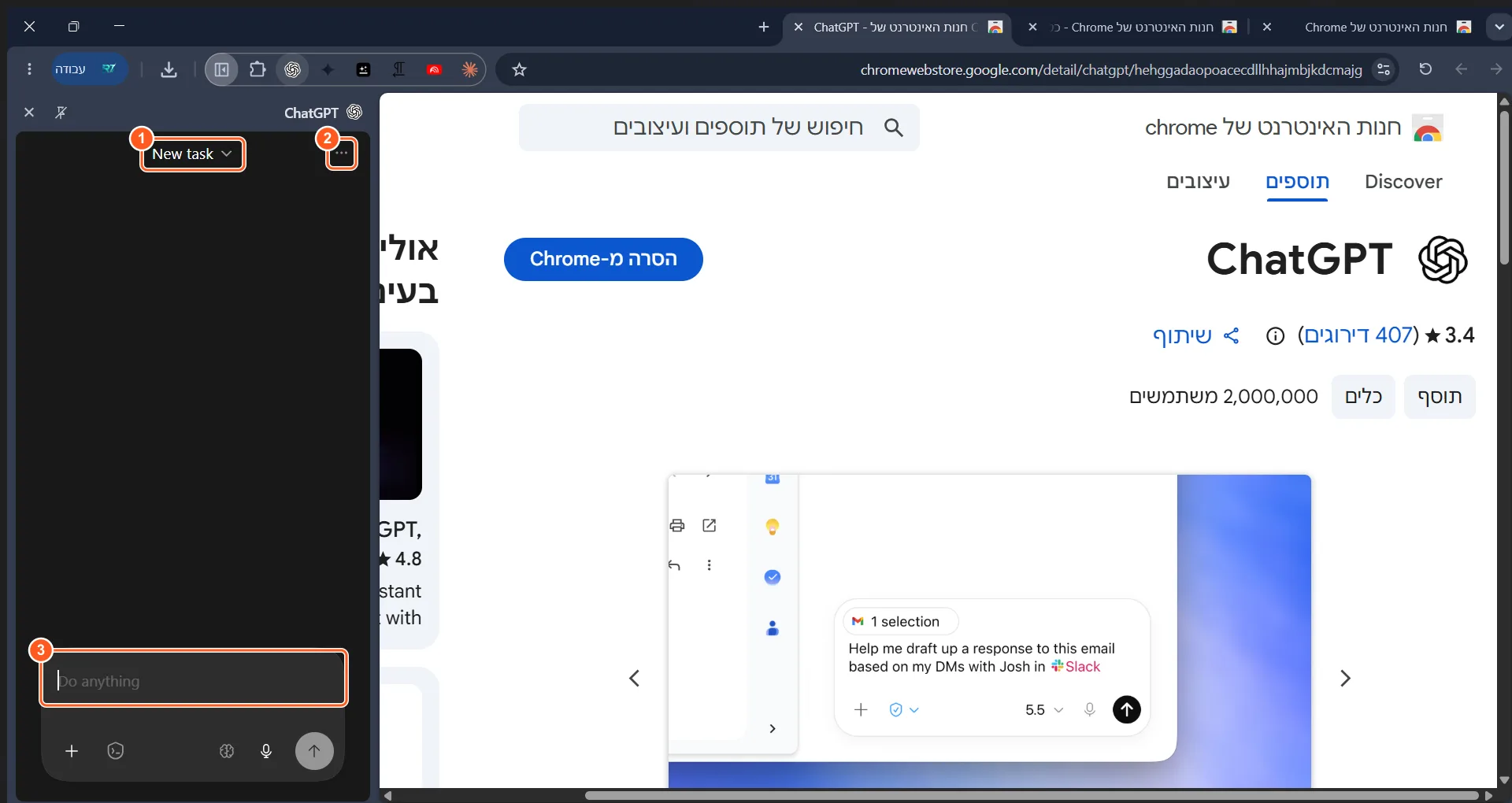The width and height of the screenshot is (1512, 803).
Task: Open the Chrome downloads icon
Action: (169, 70)
